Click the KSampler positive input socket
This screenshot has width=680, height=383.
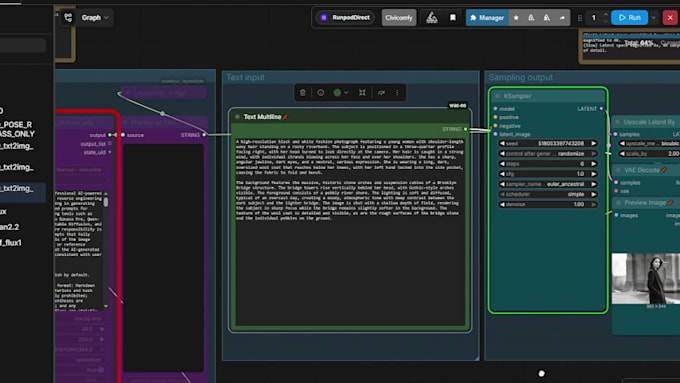pos(496,117)
